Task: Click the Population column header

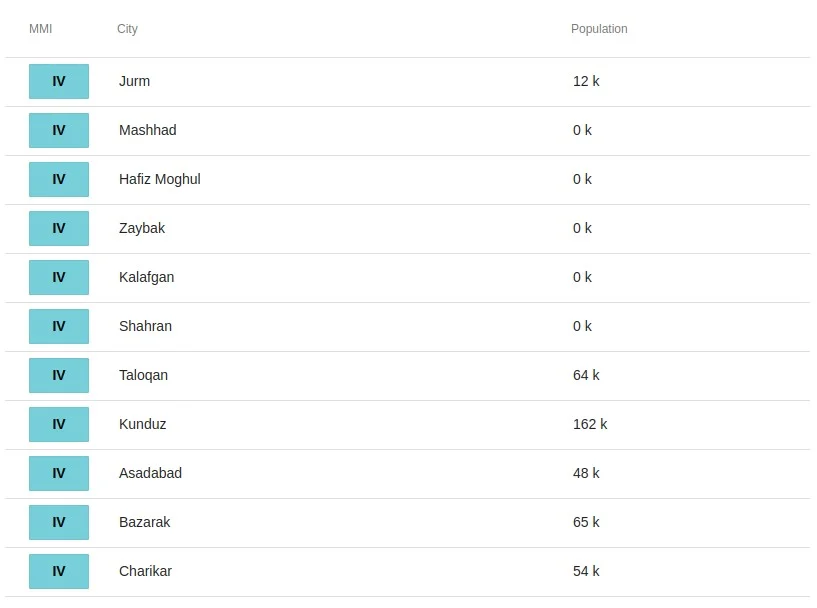Action: coord(599,29)
